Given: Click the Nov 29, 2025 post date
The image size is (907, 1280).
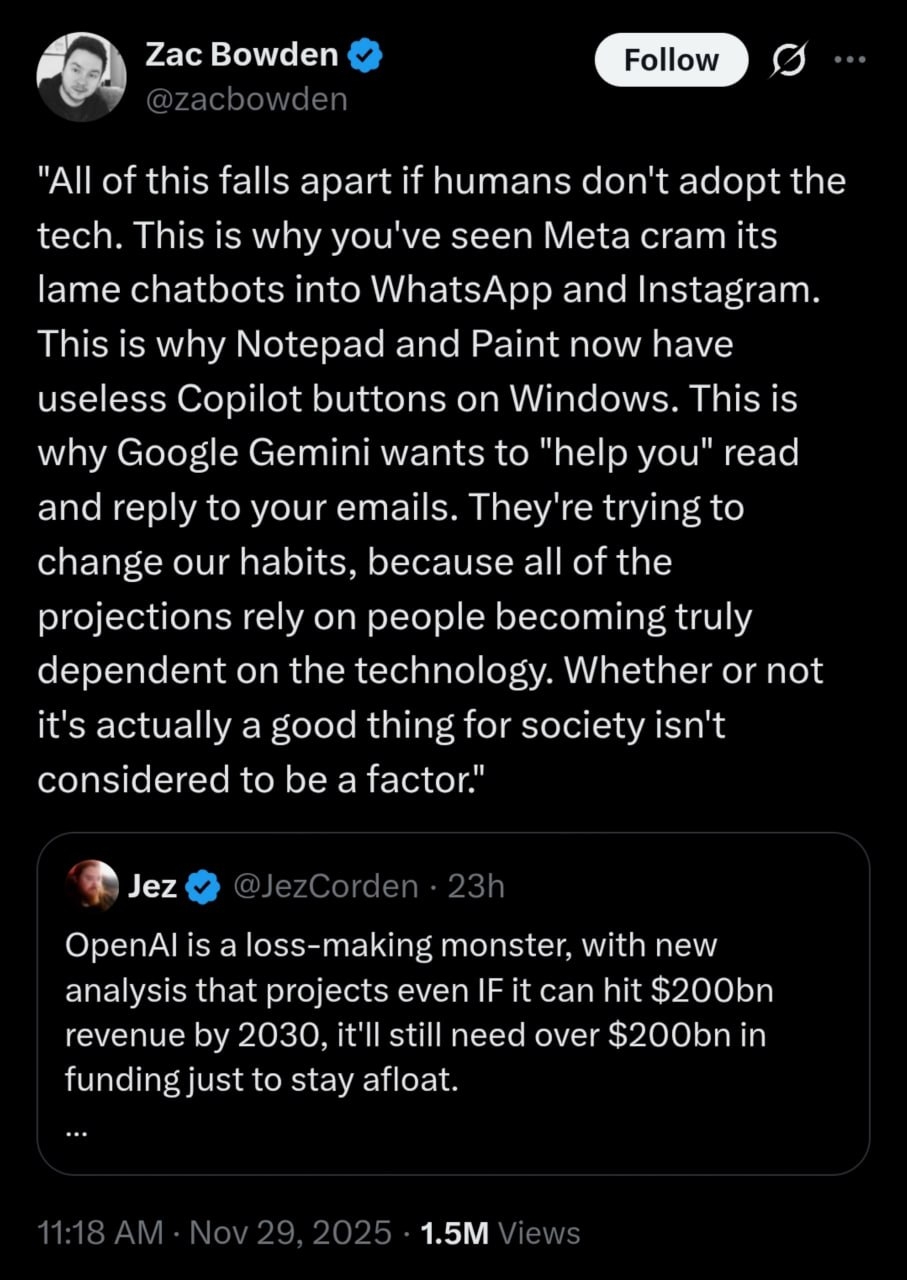Looking at the screenshot, I should (x=292, y=1232).
